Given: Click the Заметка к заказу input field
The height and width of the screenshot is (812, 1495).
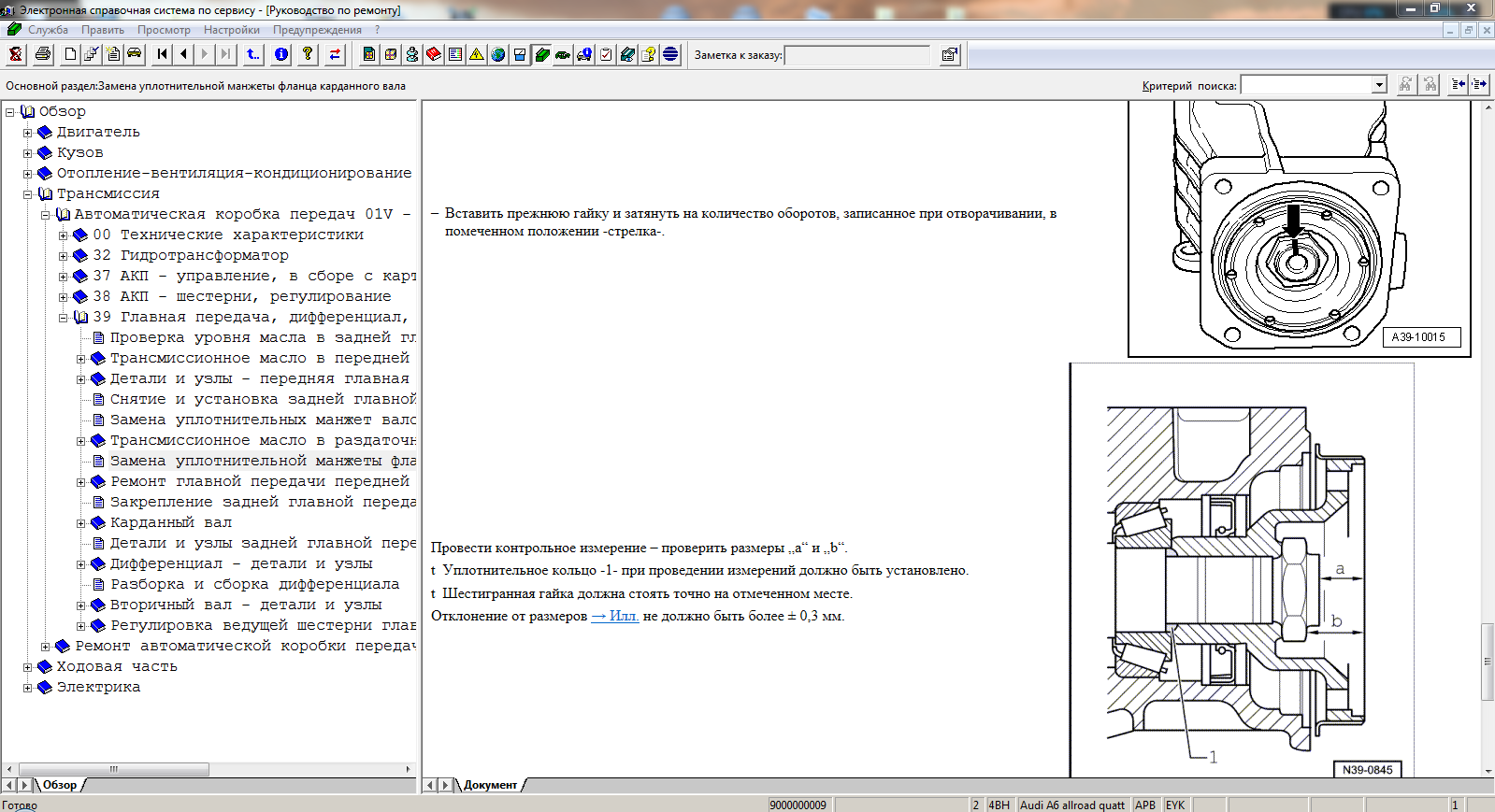Looking at the screenshot, I should point(857,55).
